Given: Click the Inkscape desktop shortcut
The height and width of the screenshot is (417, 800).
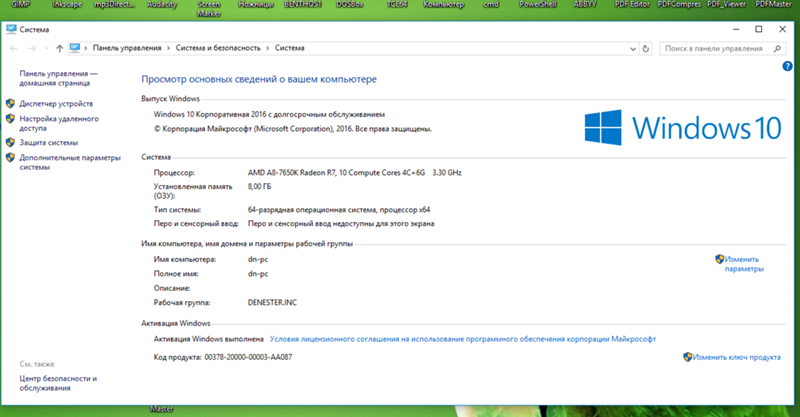Looking at the screenshot, I should point(67,4).
